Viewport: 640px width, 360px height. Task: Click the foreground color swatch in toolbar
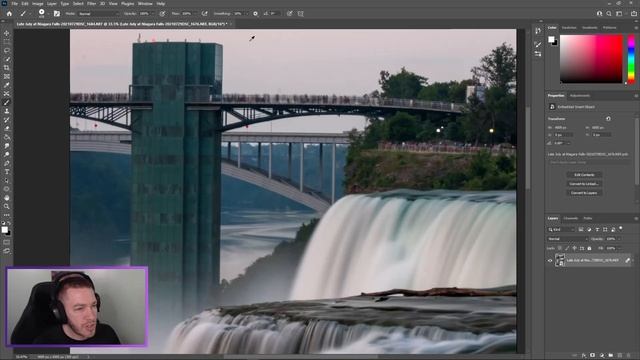click(4, 230)
